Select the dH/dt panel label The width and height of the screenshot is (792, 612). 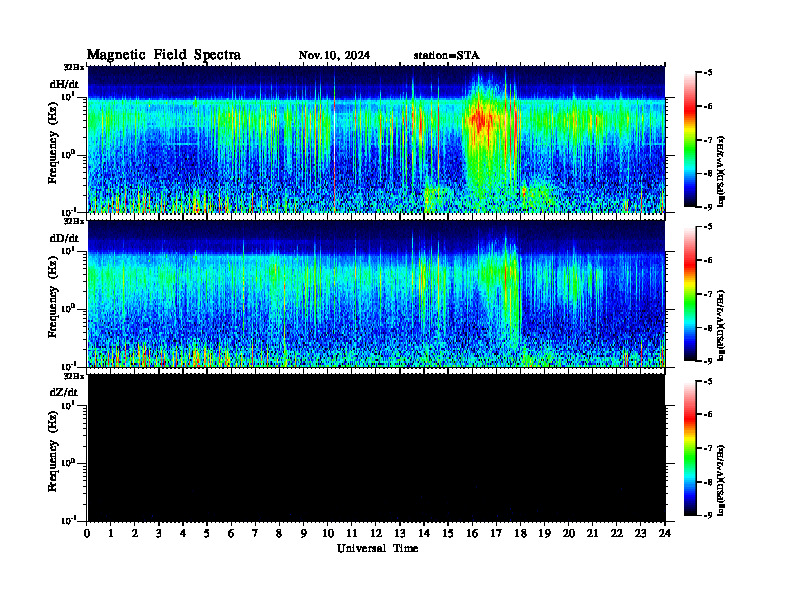click(x=64, y=84)
